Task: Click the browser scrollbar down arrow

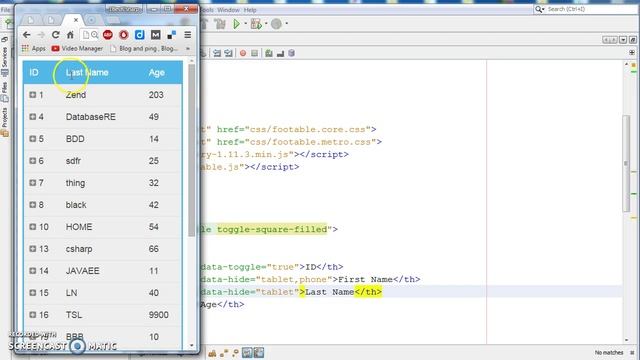Action: point(191,345)
